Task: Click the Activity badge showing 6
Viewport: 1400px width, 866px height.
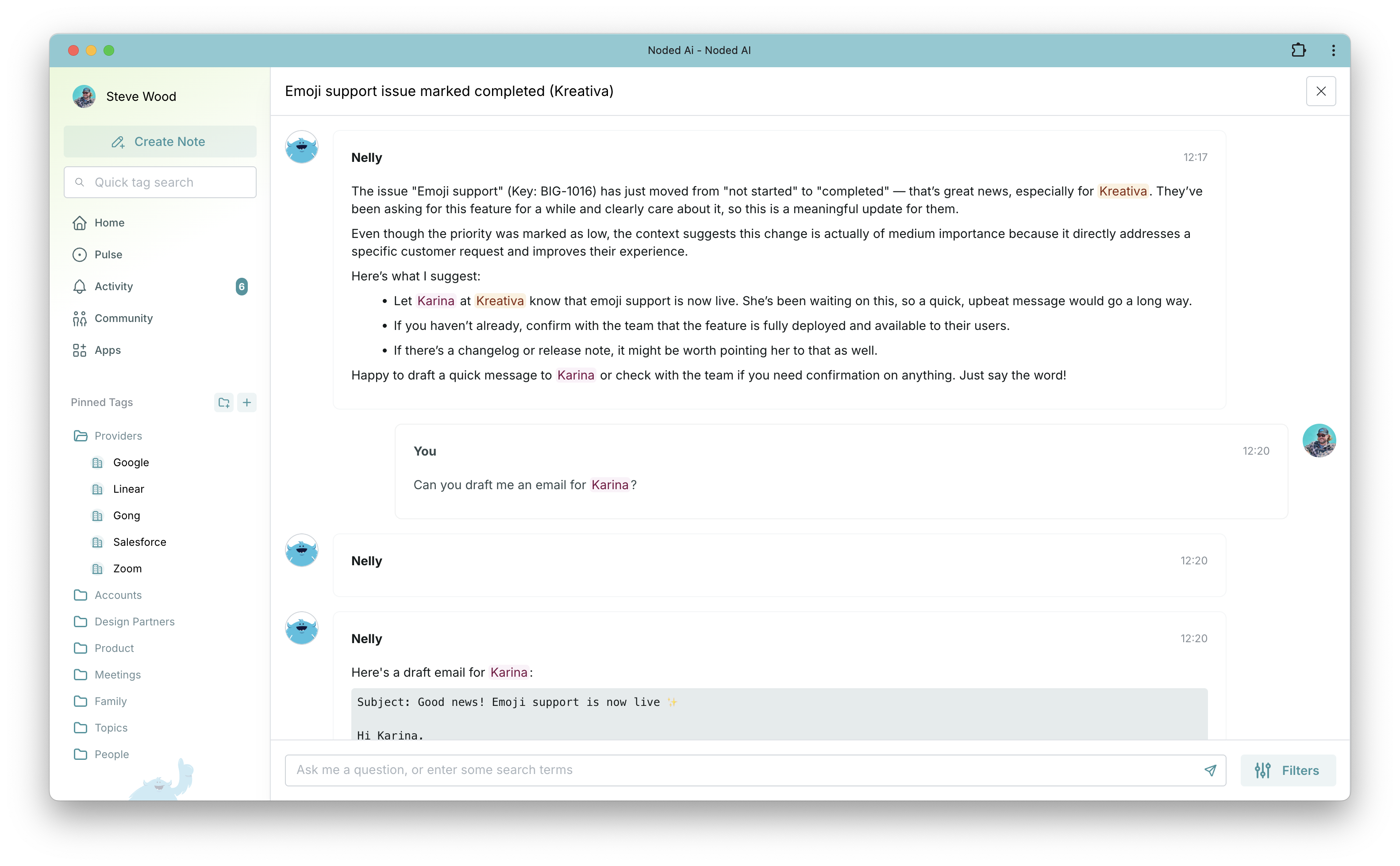Action: pos(242,286)
